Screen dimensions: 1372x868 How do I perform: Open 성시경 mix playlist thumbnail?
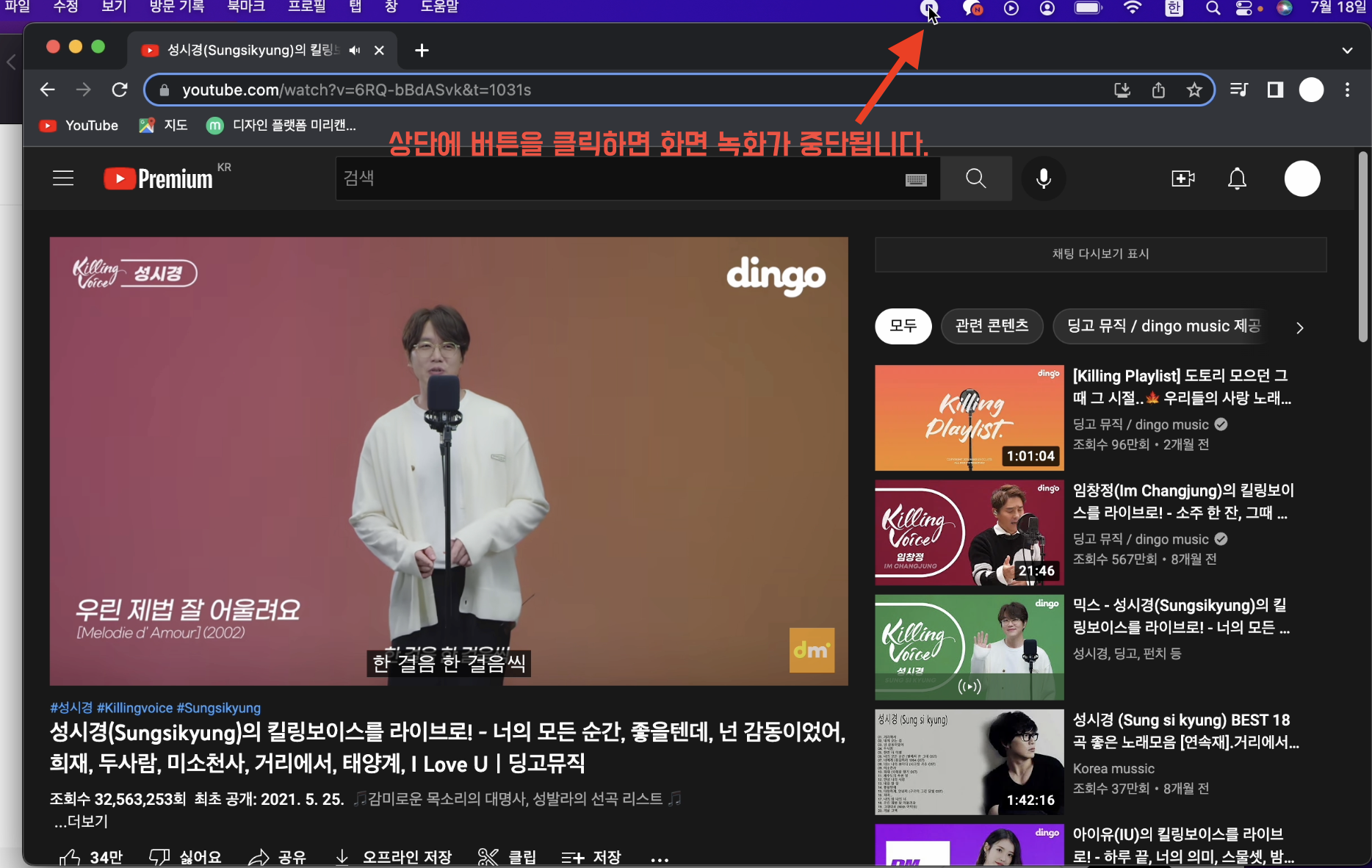[970, 647]
